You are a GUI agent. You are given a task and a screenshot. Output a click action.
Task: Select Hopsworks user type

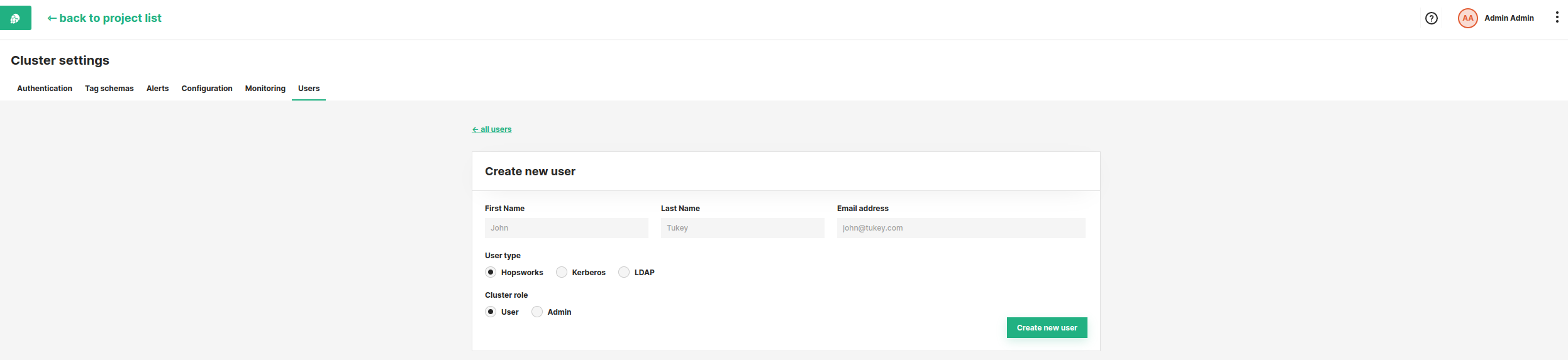point(491,272)
